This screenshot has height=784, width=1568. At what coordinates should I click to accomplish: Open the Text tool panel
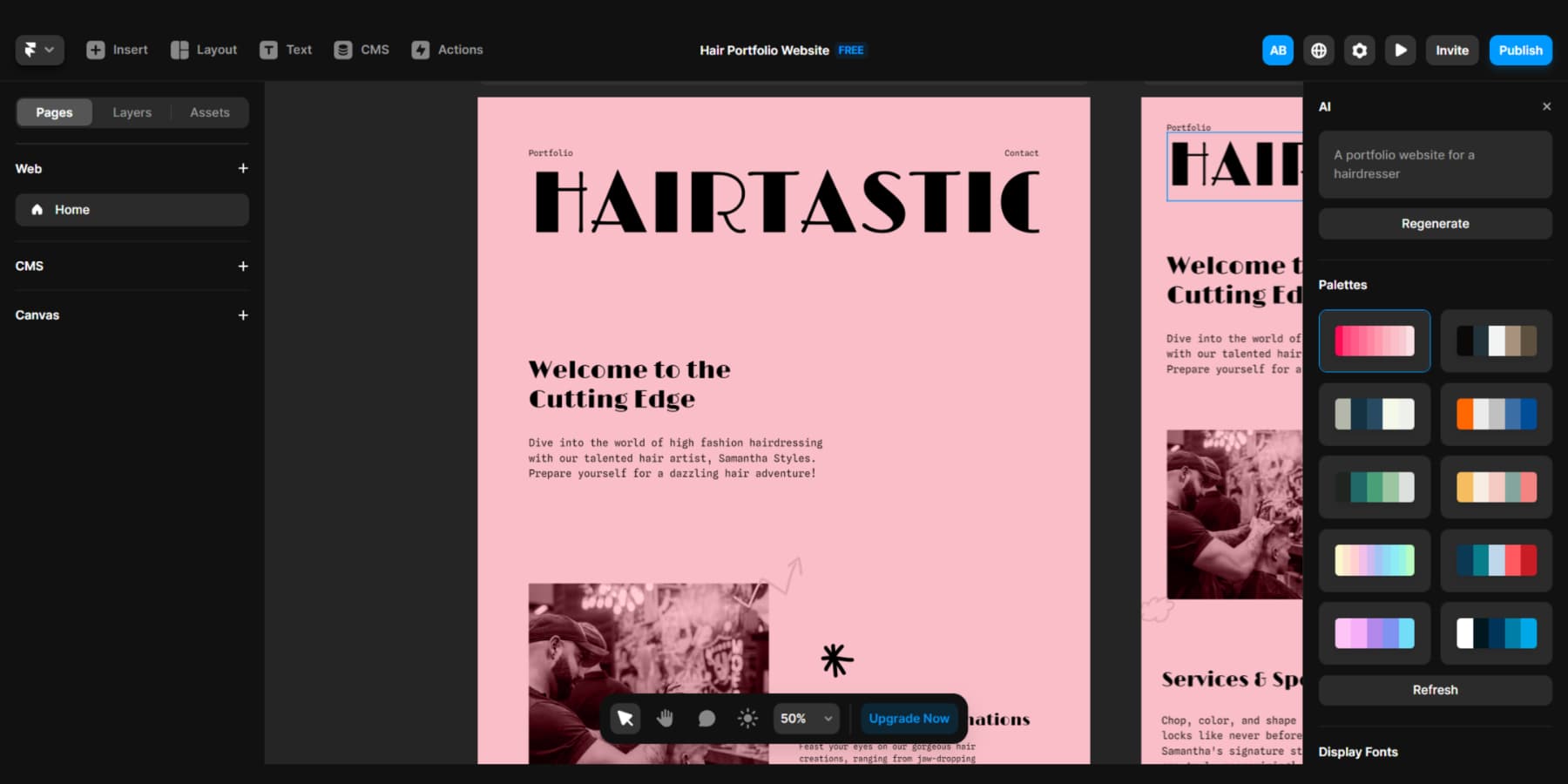coord(286,50)
